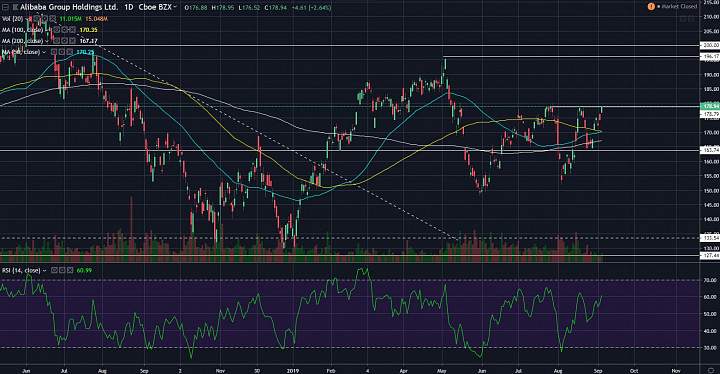720x374 pixels.
Task: Click the MA 200 value 167.17
Action: pyautogui.click(x=88, y=41)
